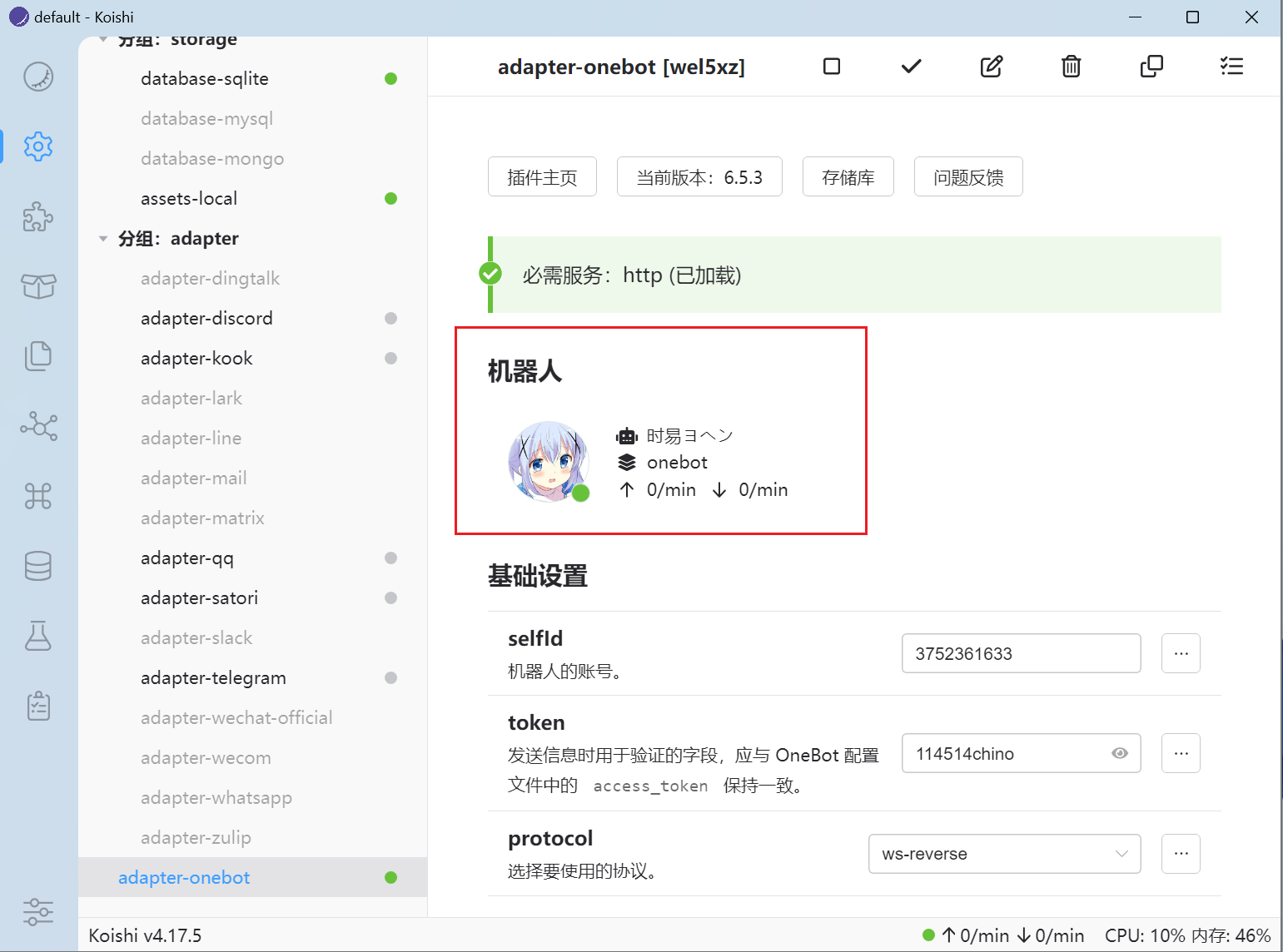The height and width of the screenshot is (952, 1283).
Task: Click CPU and memory usage in status bar
Action: click(1187, 935)
